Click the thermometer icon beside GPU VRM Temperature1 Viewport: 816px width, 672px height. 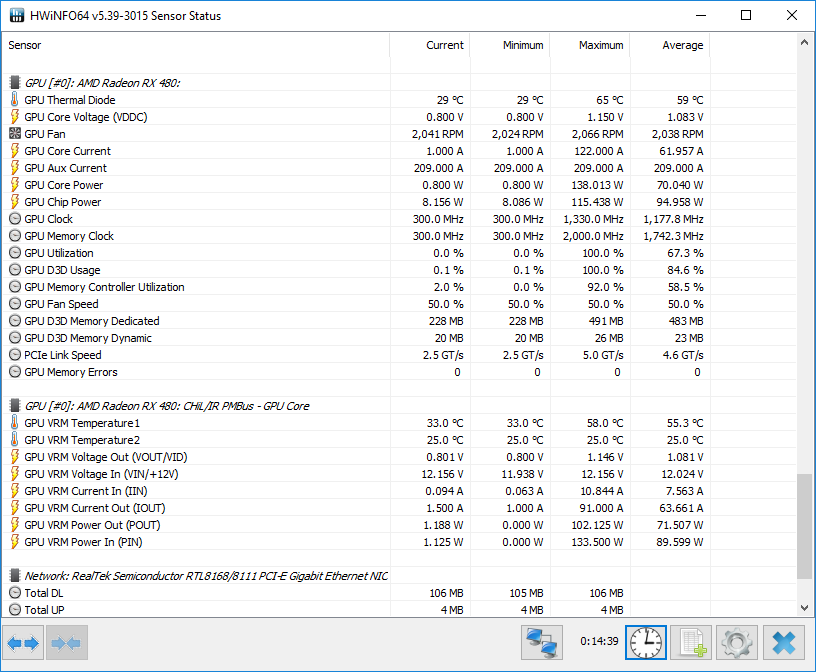[x=15, y=423]
